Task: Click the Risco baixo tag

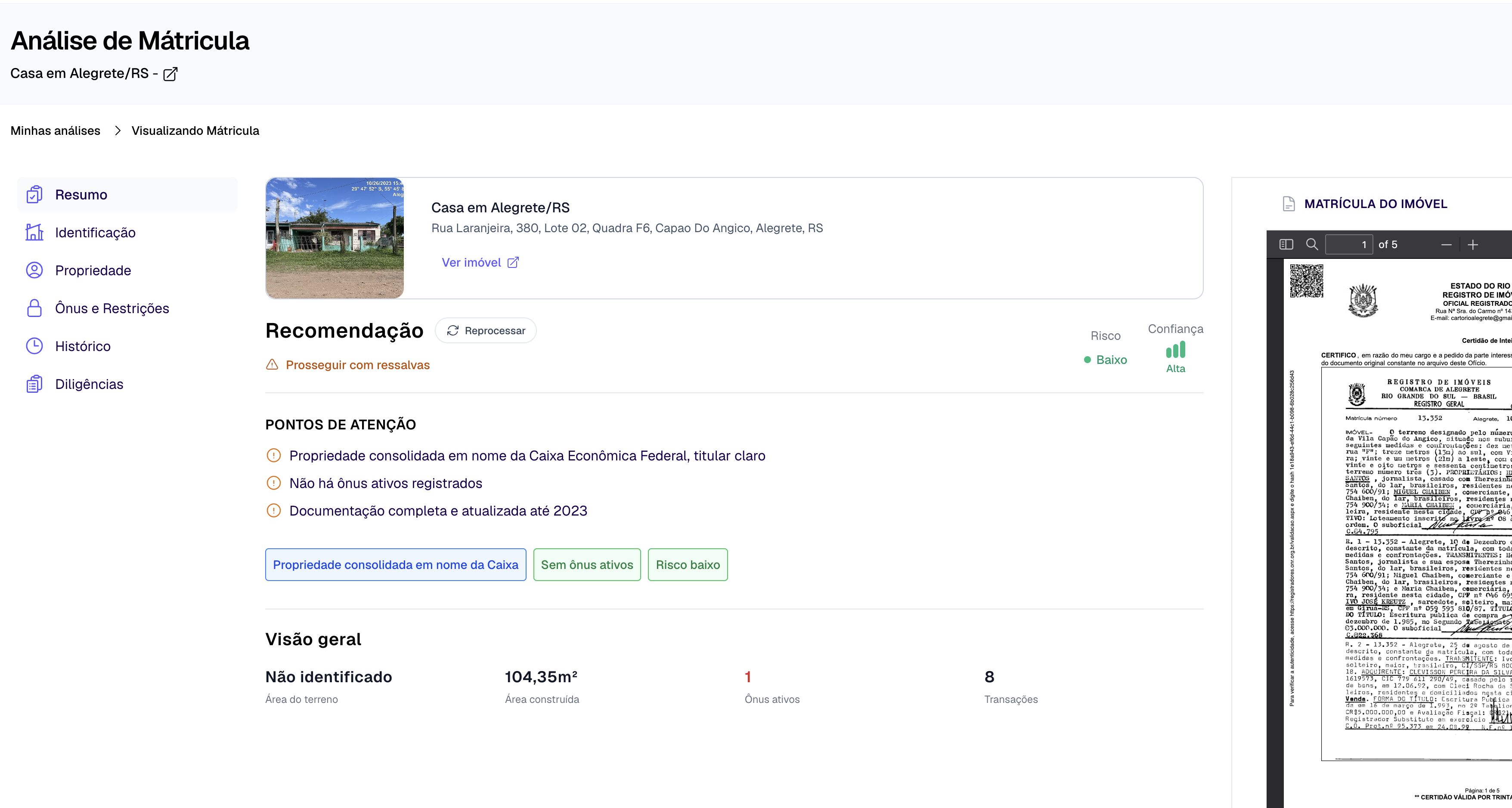Action: tap(688, 565)
